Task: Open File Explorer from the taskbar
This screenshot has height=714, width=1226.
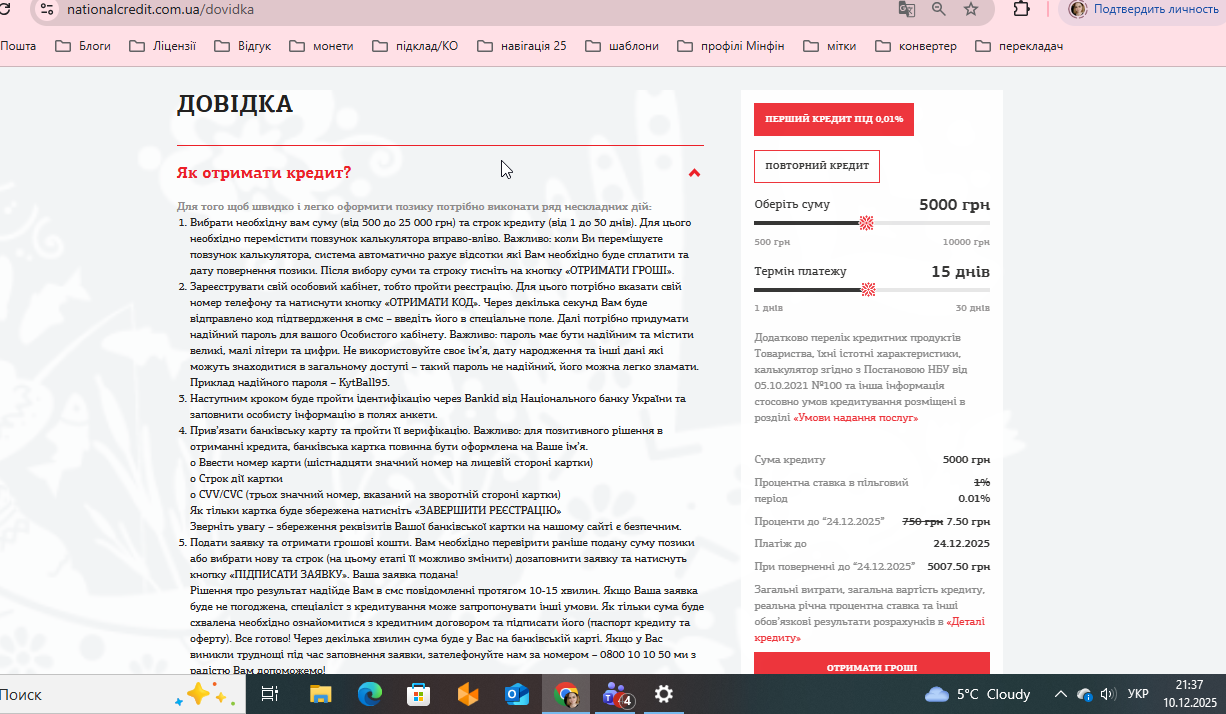Action: [320, 693]
